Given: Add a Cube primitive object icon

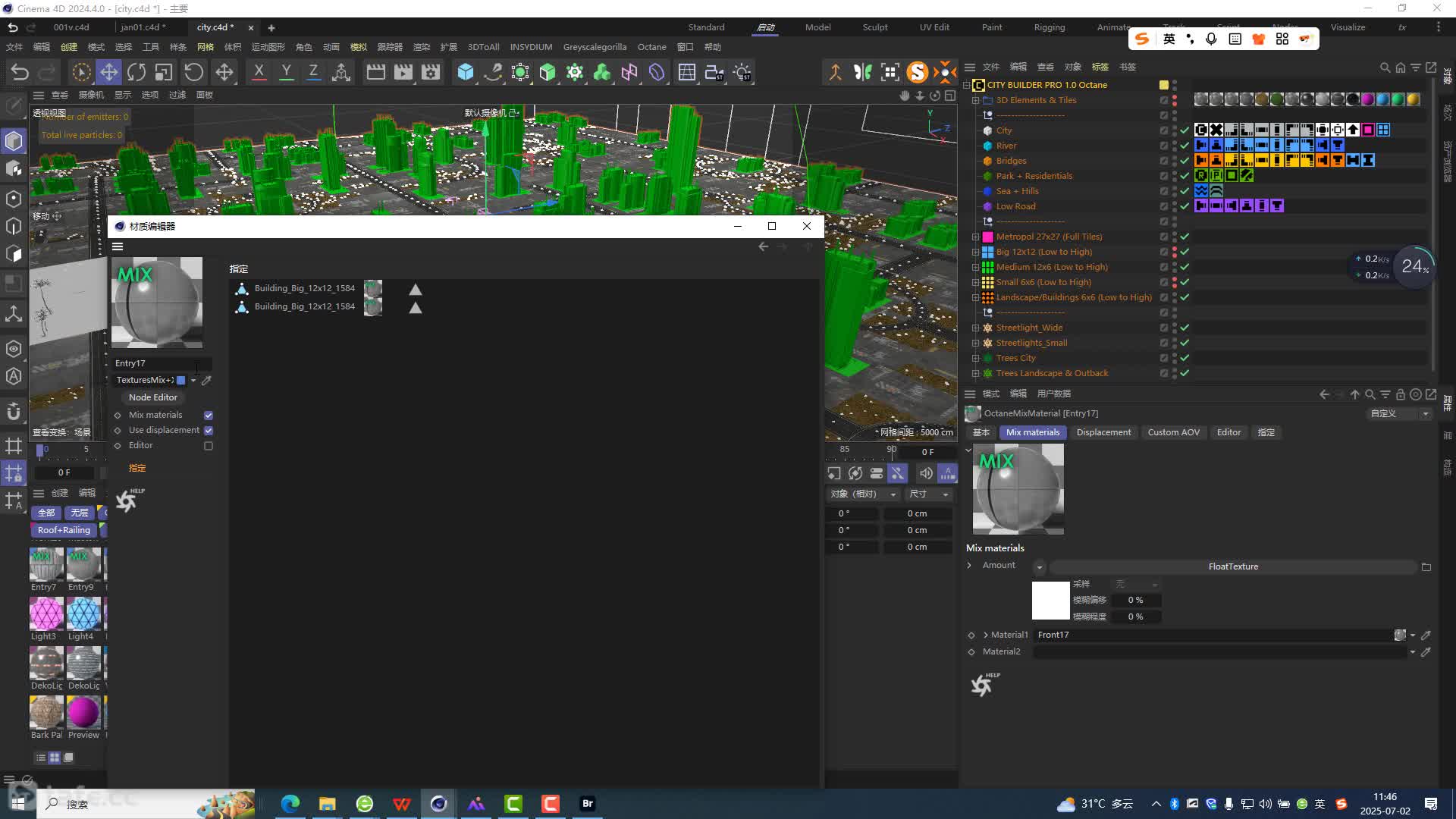Looking at the screenshot, I should click(x=465, y=72).
